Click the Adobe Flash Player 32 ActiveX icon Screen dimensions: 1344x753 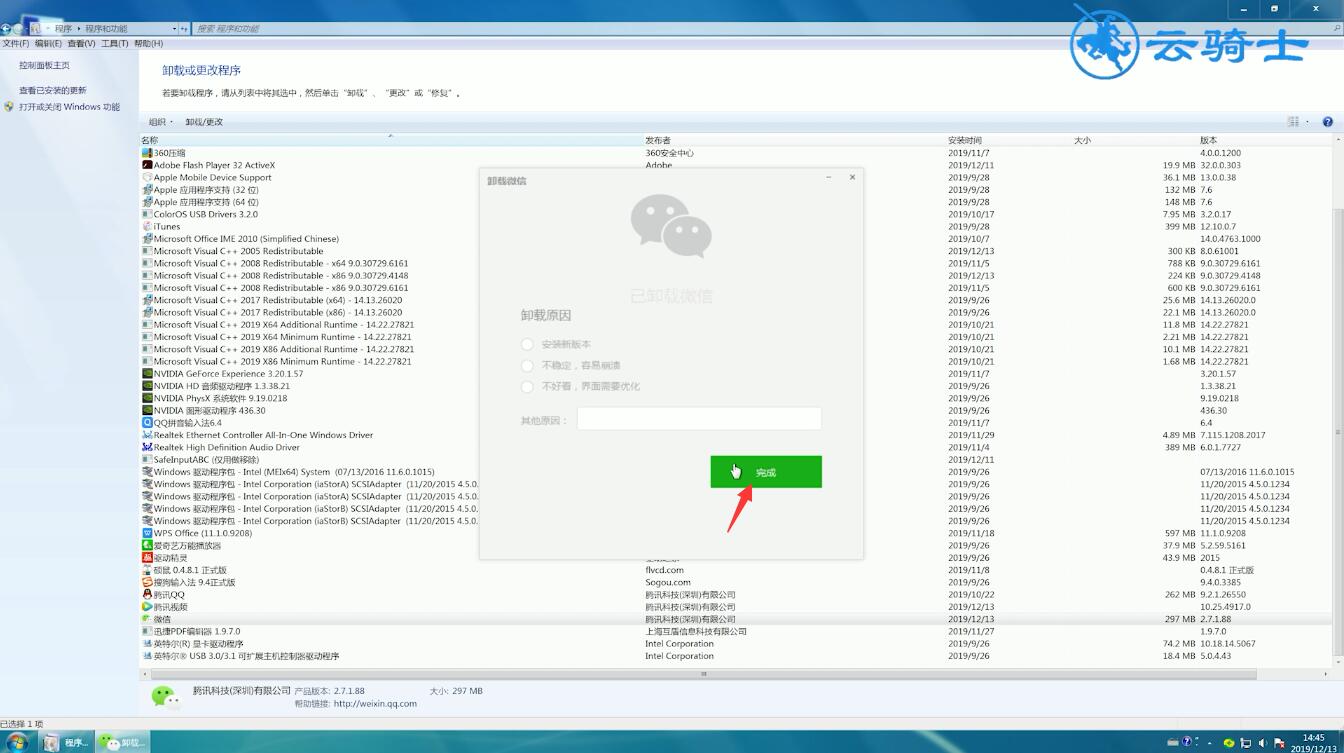[x=147, y=165]
